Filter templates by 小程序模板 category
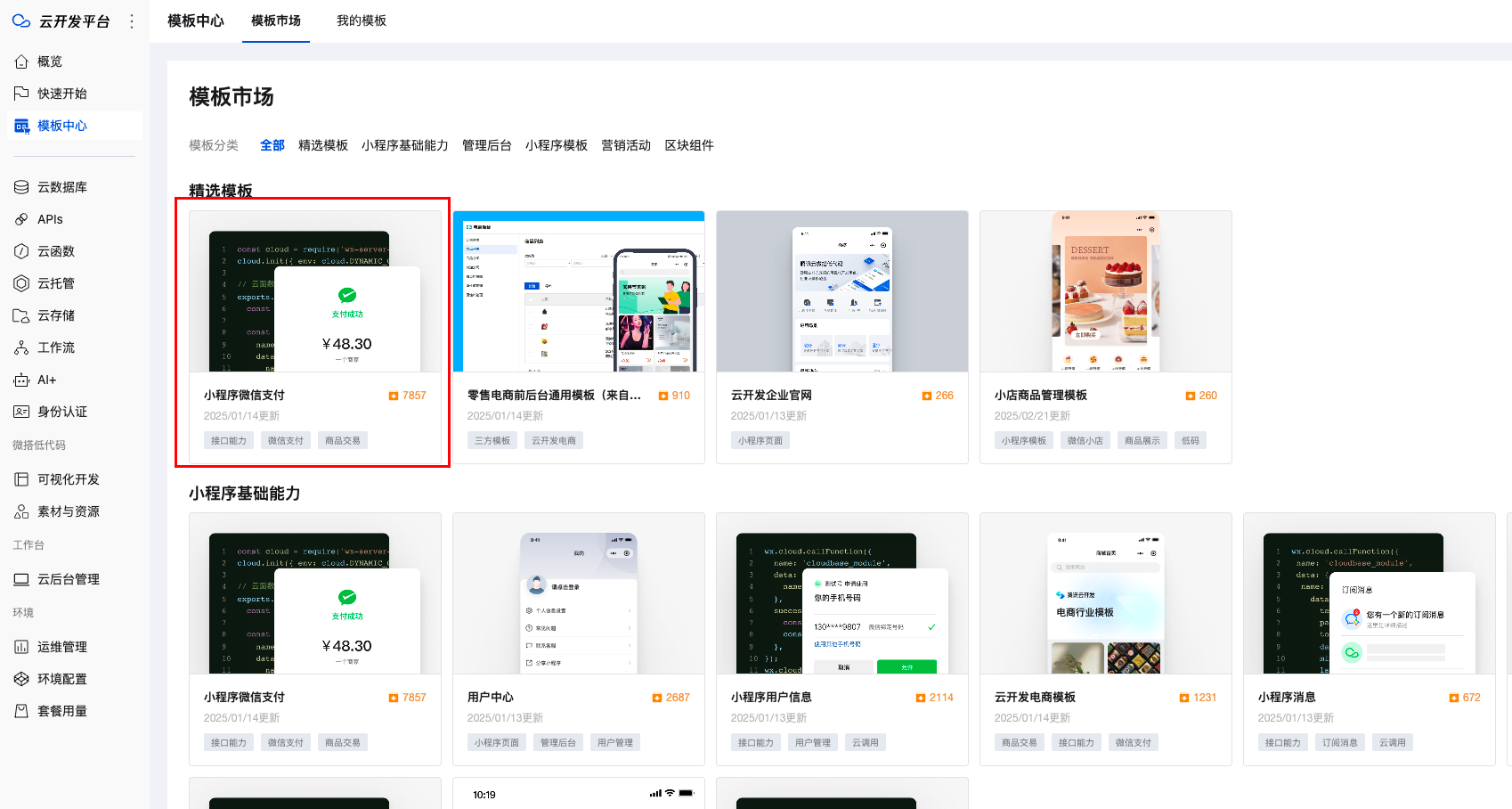This screenshot has width=1512, height=809. [x=557, y=145]
